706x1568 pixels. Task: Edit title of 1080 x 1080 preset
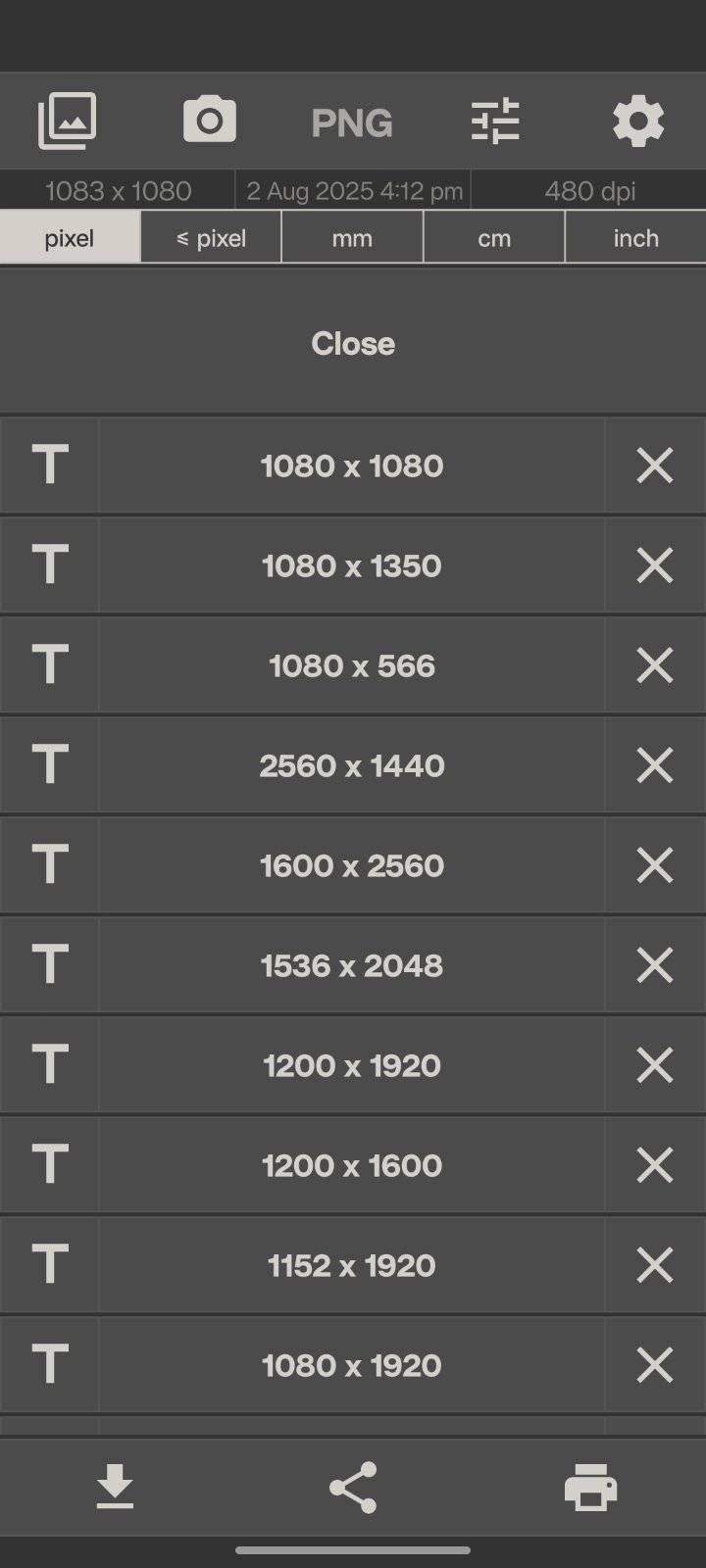tap(50, 465)
